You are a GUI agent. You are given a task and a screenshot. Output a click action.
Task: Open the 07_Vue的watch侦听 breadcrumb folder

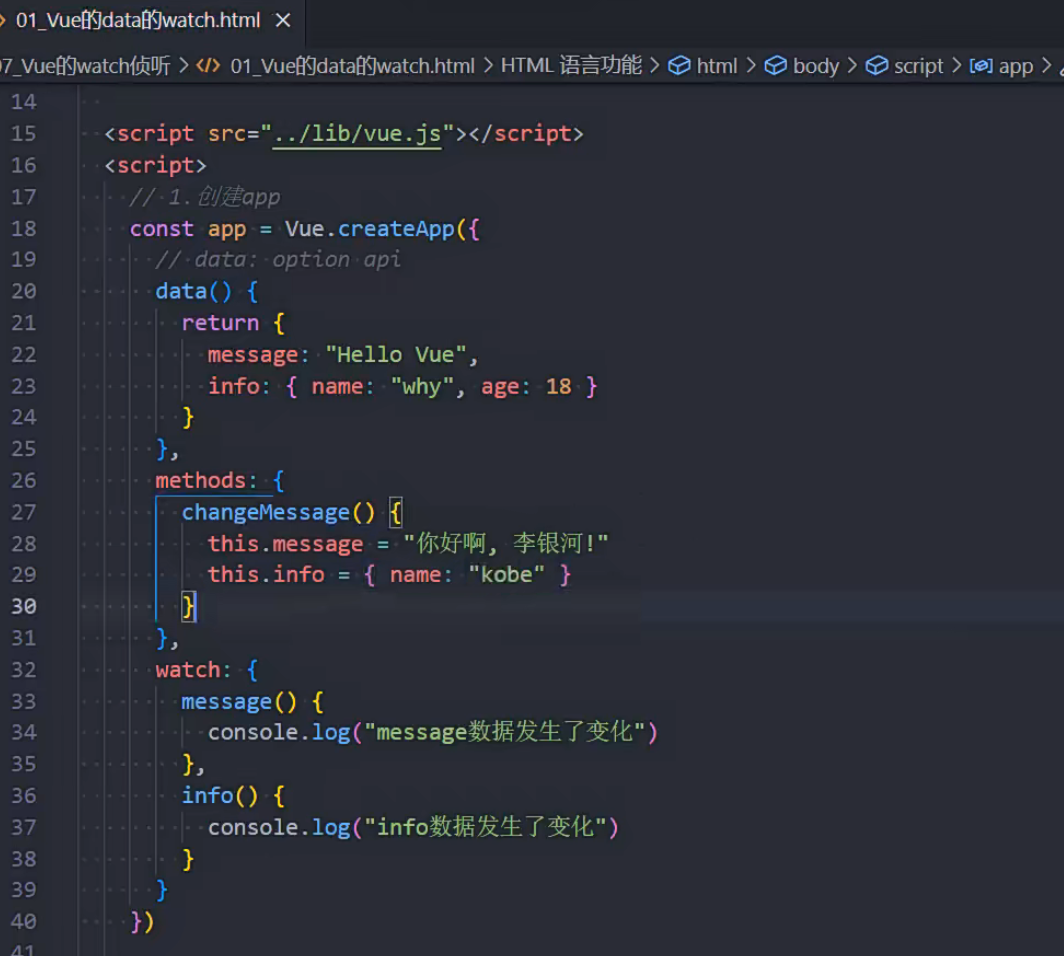pos(85,66)
